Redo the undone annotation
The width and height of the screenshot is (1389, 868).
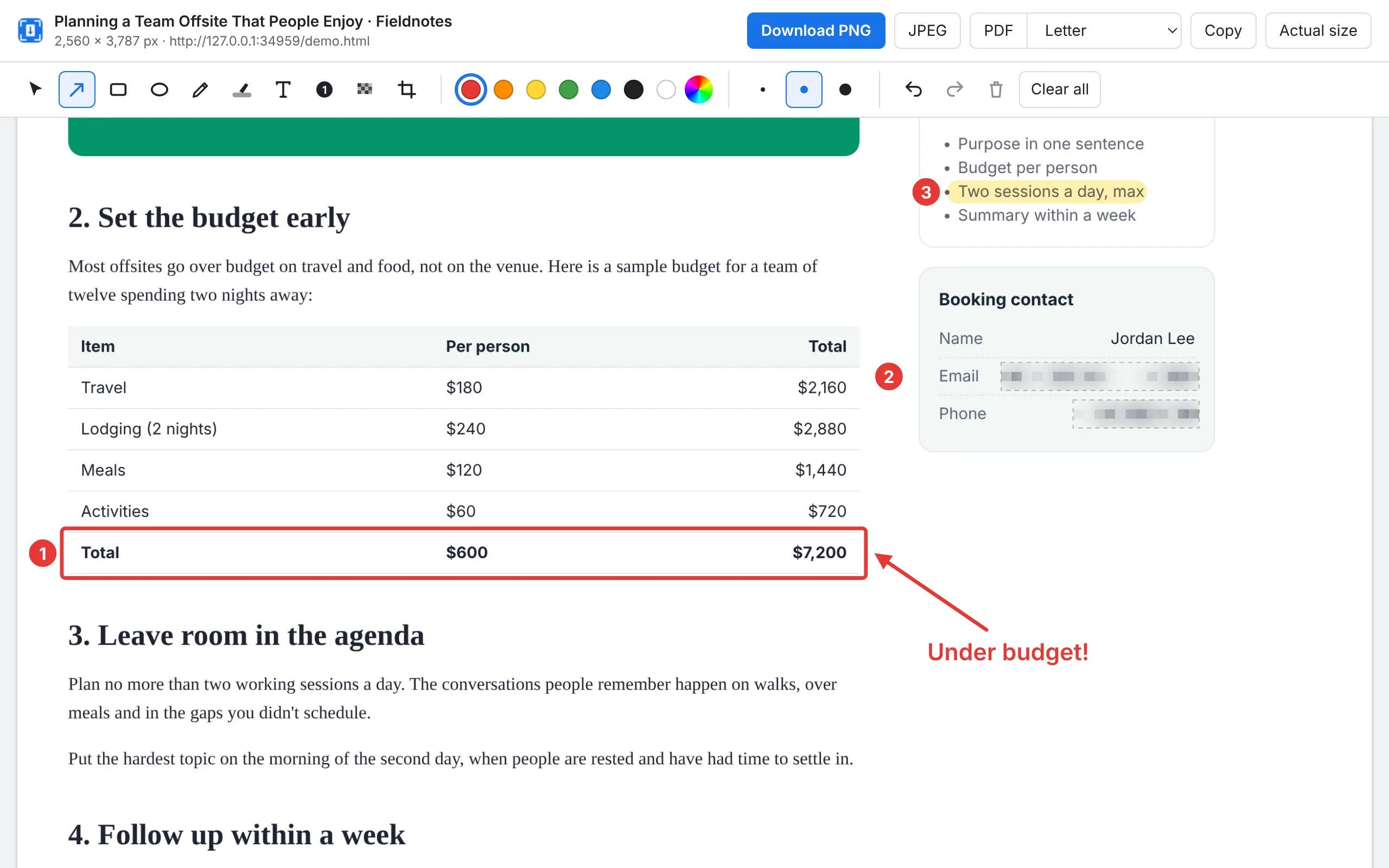point(954,89)
